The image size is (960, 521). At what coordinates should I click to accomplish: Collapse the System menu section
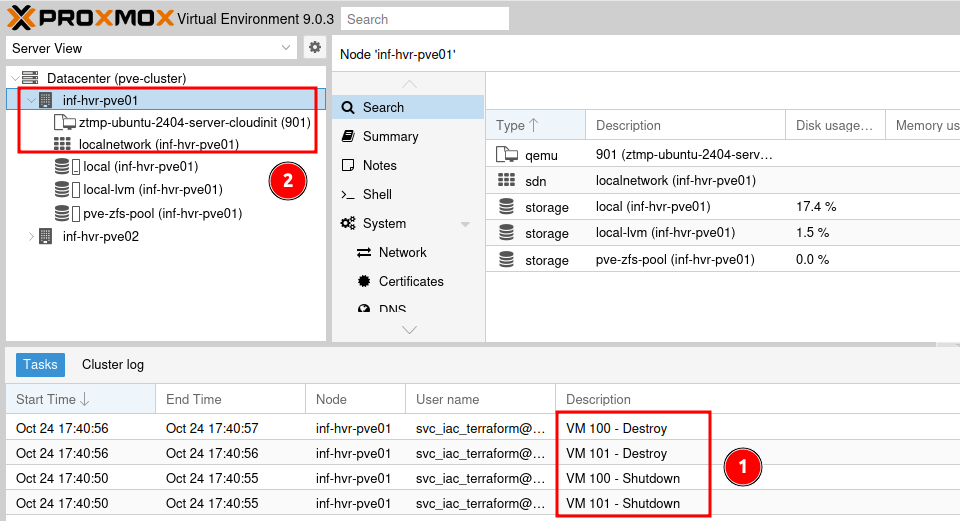click(x=465, y=224)
